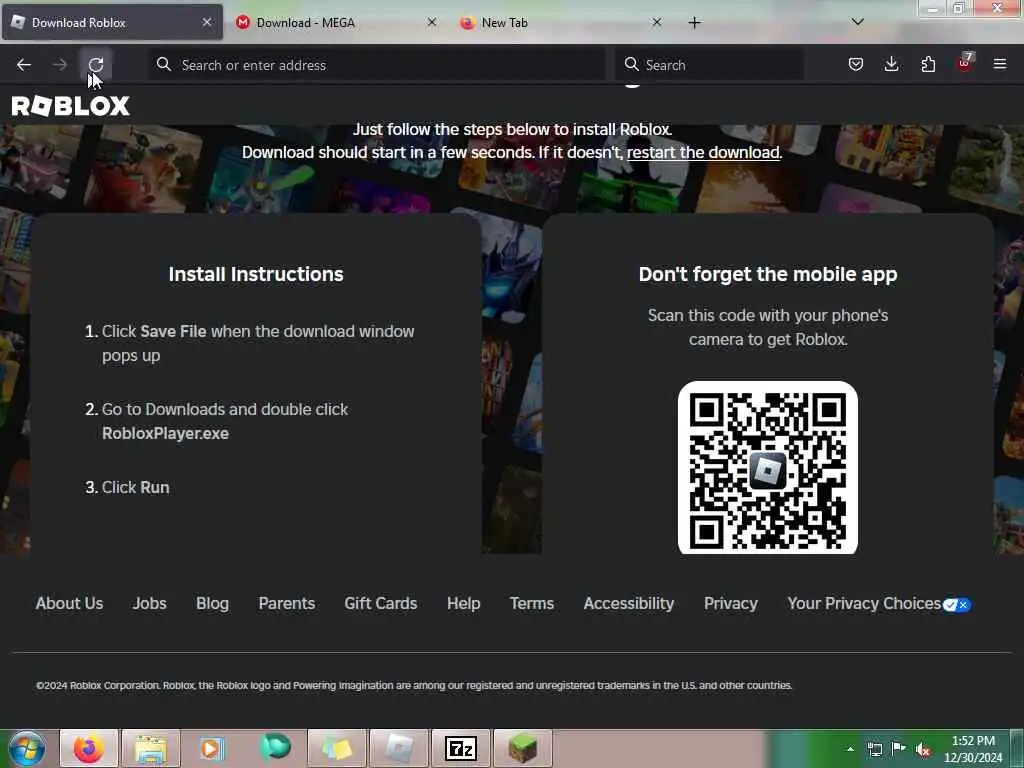Open the Minecraft grass block taskbar icon
This screenshot has height=768, width=1024.
tap(522, 748)
